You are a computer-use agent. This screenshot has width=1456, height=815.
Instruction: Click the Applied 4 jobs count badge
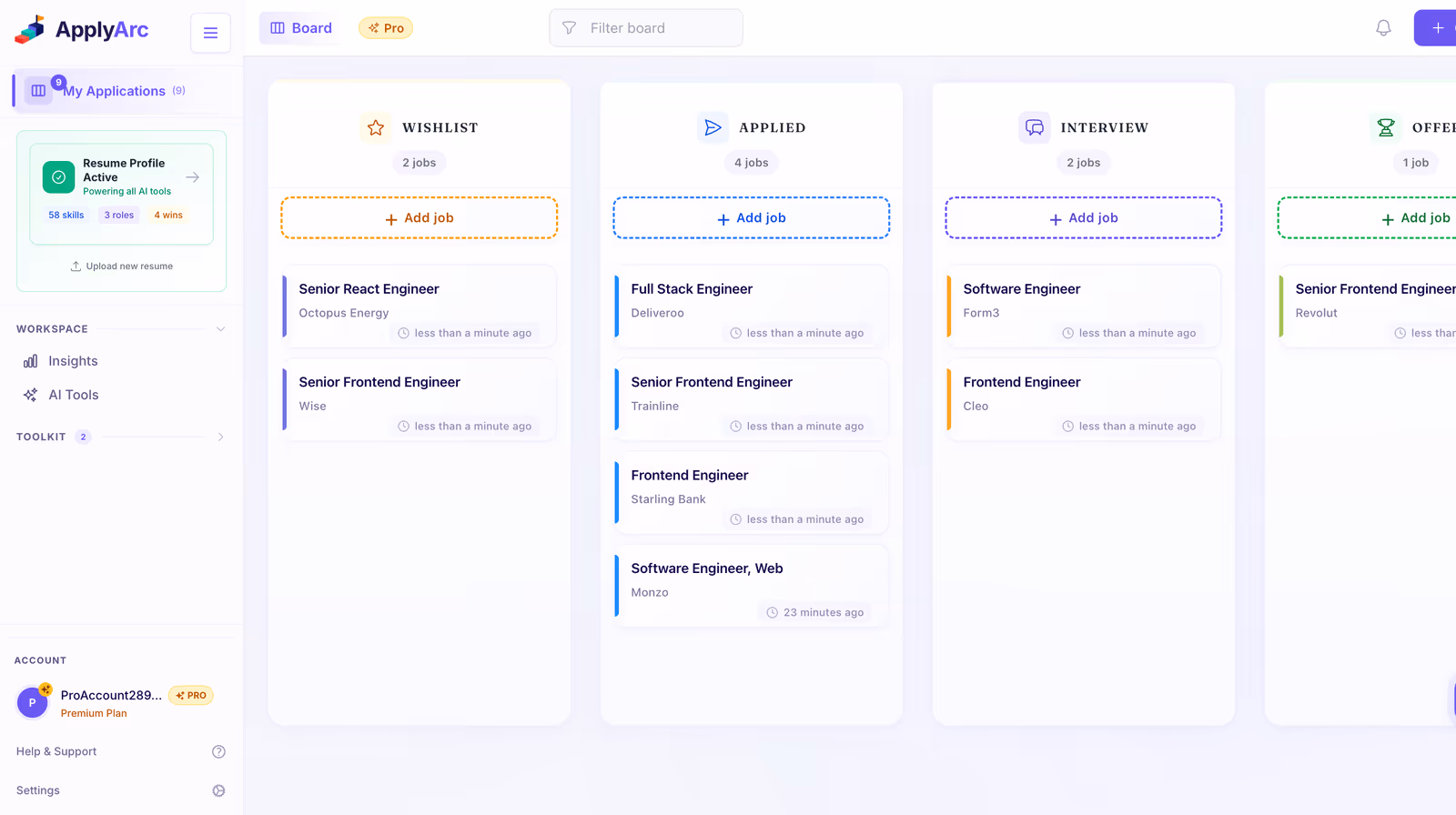752,163
